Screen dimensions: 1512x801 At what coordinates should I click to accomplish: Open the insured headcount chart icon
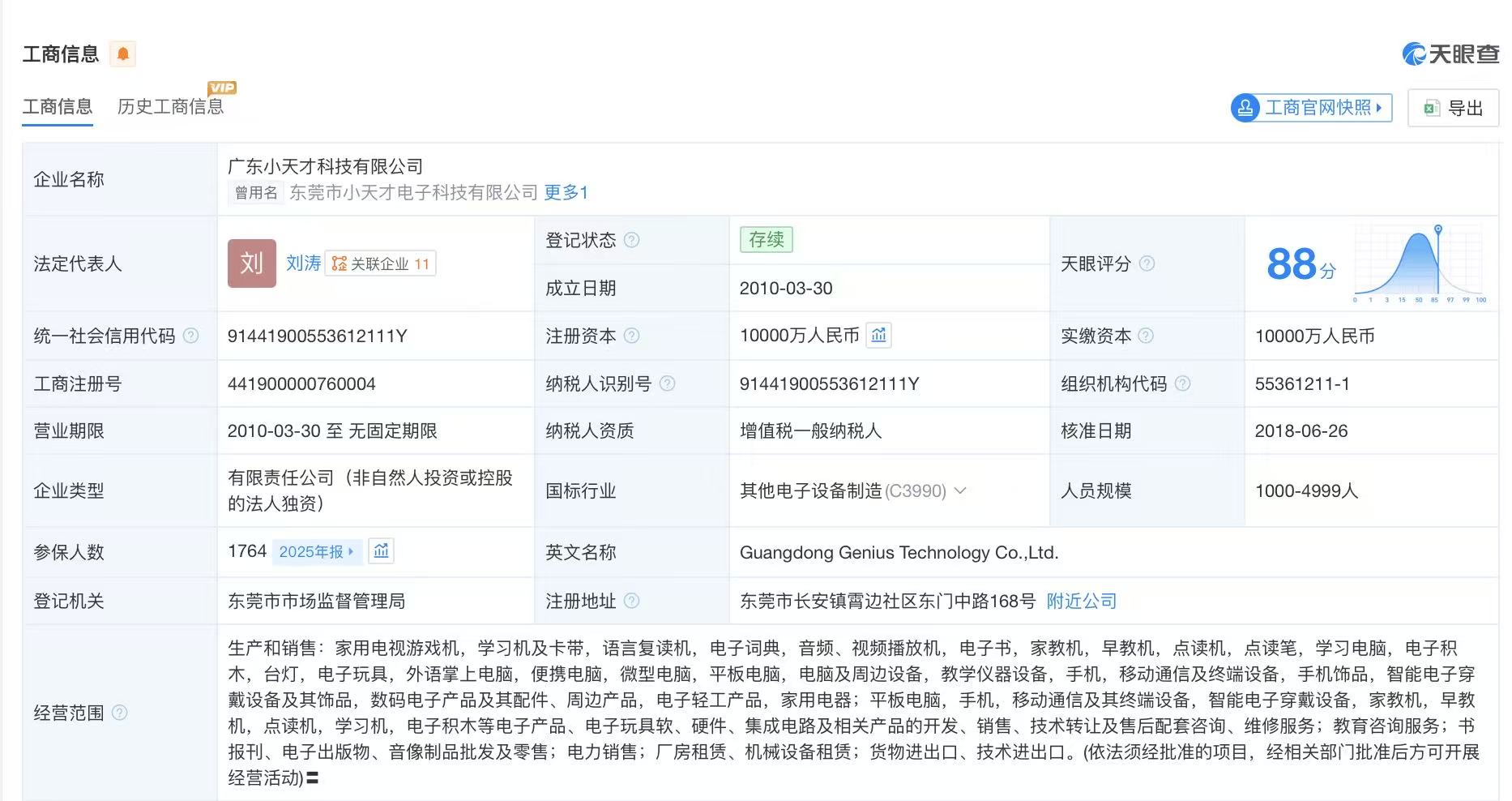click(381, 551)
